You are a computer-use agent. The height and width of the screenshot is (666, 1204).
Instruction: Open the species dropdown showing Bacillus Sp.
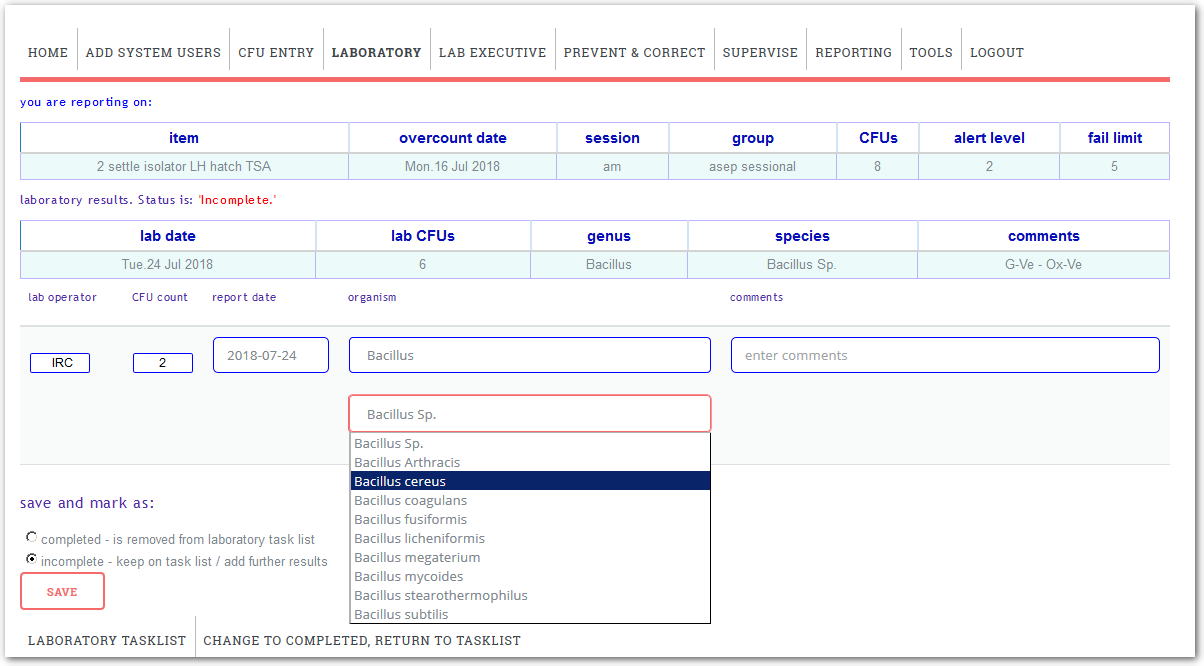pyautogui.click(x=529, y=414)
